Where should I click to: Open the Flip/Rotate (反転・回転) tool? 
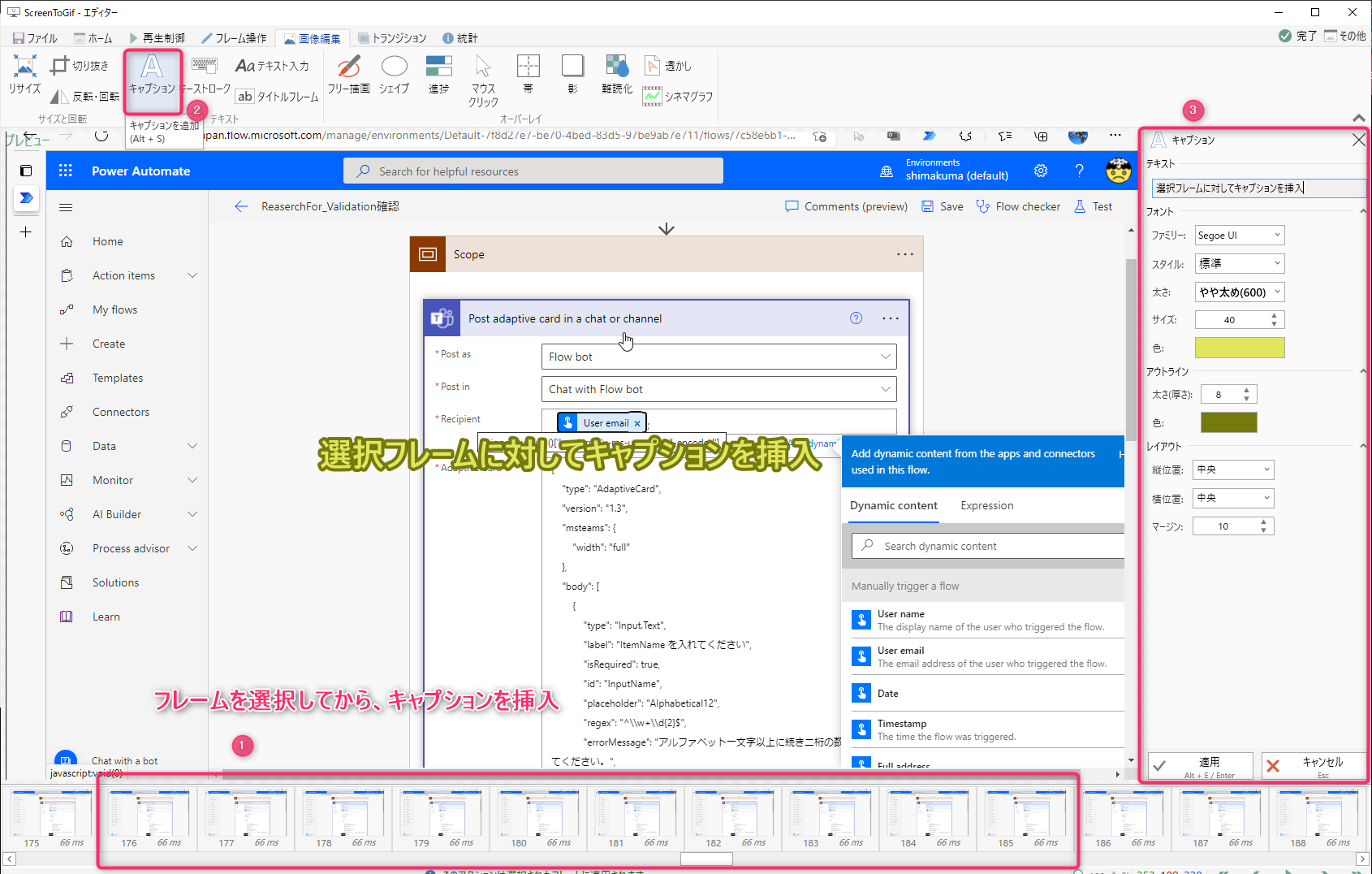(x=84, y=96)
